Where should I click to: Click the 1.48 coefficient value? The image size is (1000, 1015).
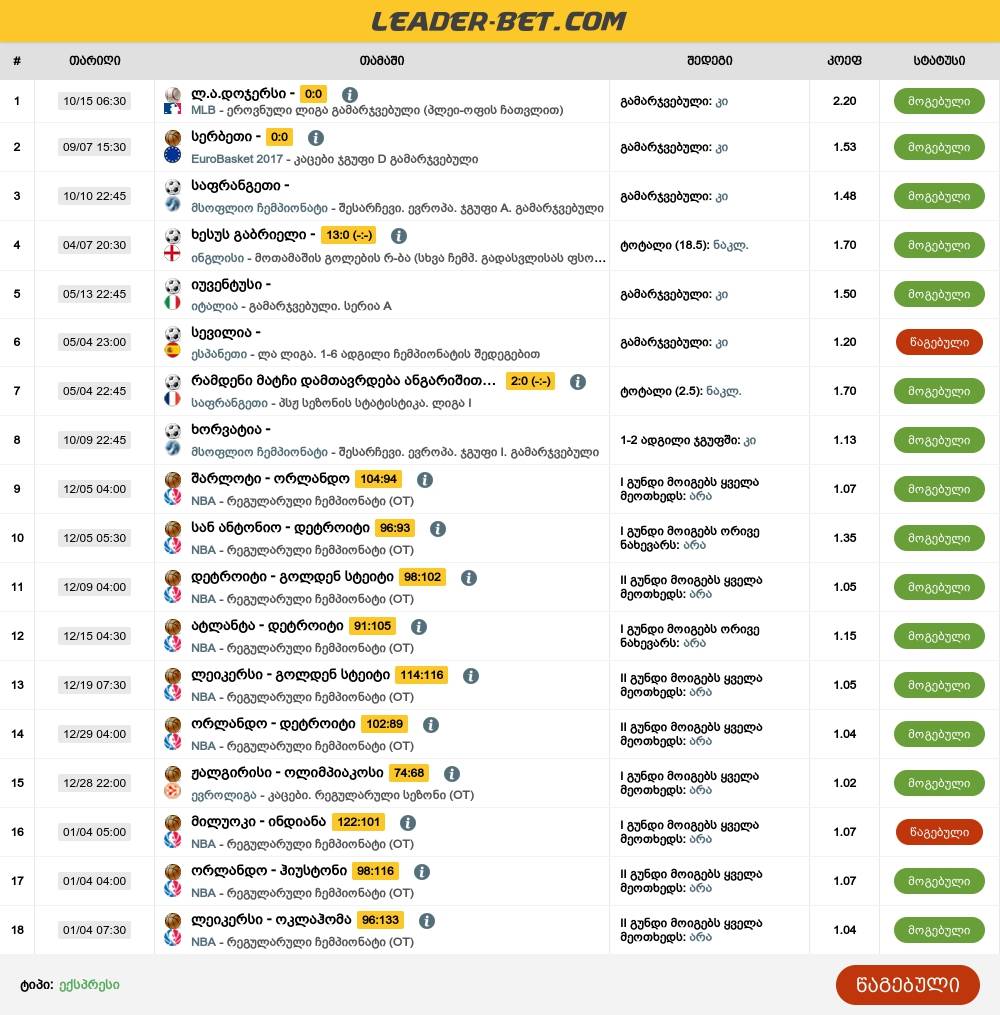pos(845,195)
